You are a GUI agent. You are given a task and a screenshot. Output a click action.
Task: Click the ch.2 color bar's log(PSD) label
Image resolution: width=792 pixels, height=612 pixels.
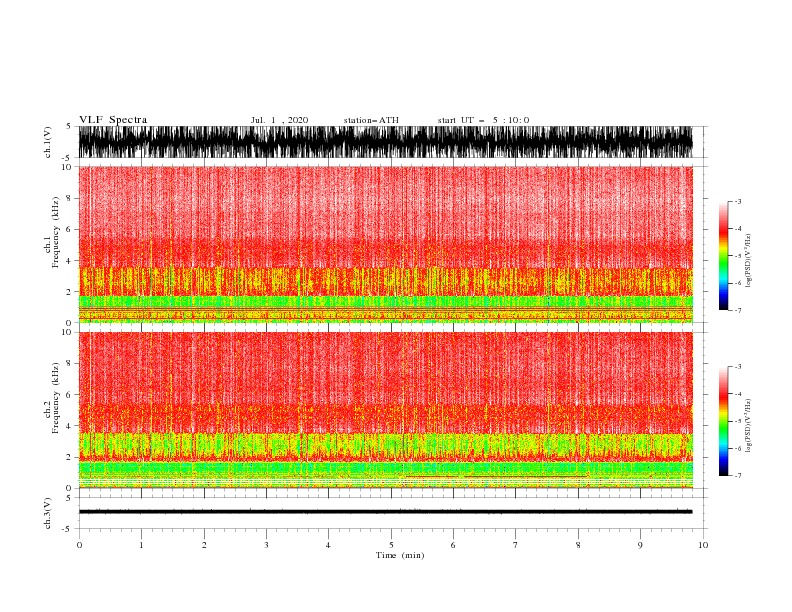tap(749, 426)
